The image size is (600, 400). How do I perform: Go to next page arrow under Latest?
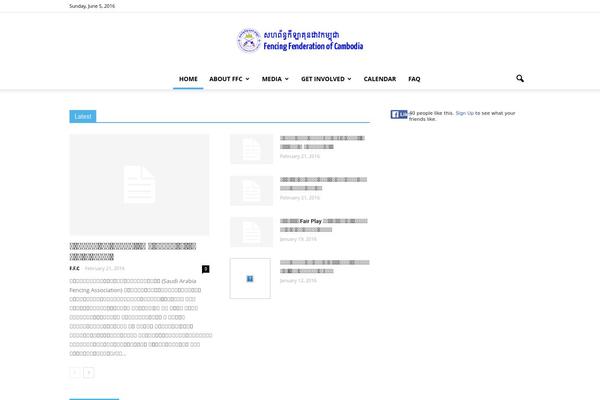(89, 372)
